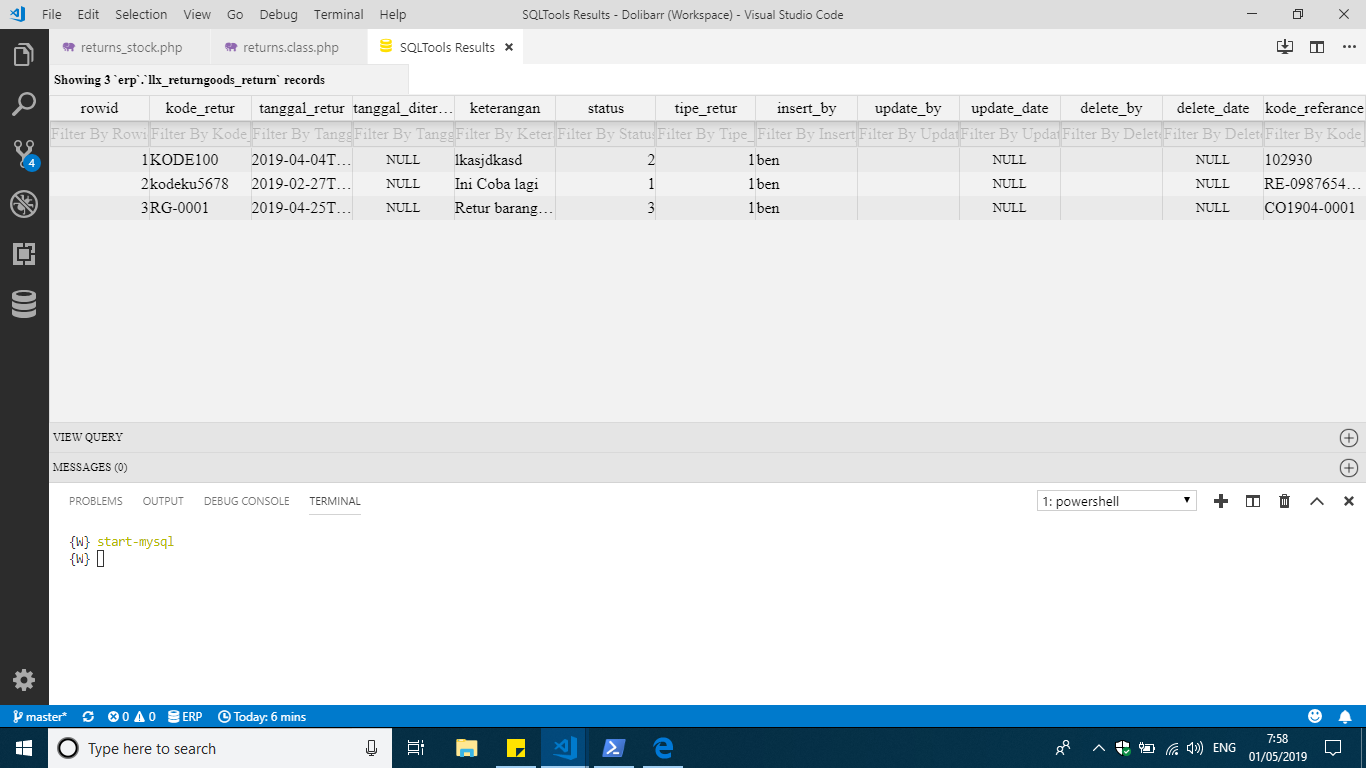This screenshot has height=768, width=1366.
Task: Open the Debug menu
Action: point(278,14)
